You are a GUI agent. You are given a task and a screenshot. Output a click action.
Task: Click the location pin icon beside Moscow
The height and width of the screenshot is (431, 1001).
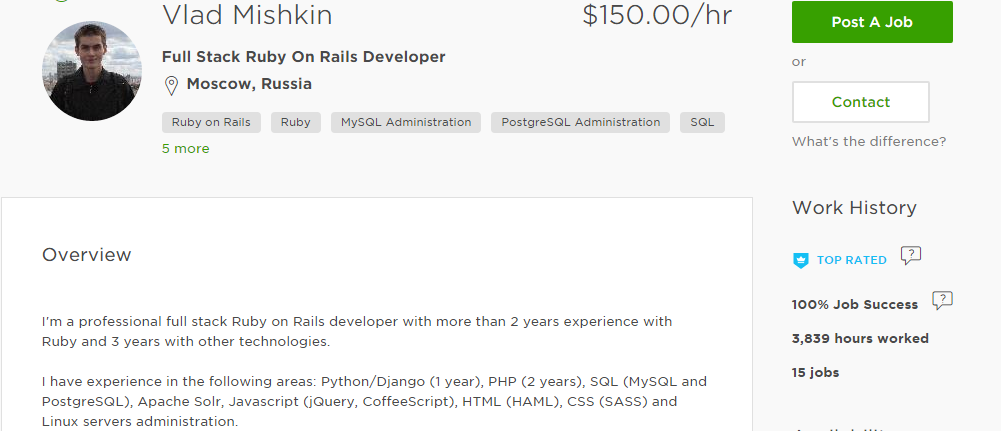point(171,85)
